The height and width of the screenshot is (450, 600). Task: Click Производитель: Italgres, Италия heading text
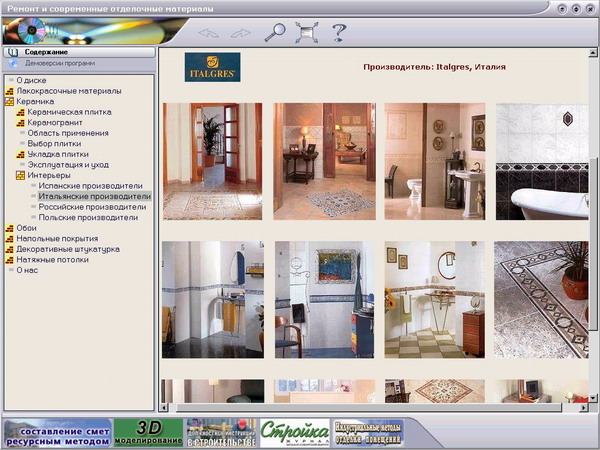(x=434, y=67)
